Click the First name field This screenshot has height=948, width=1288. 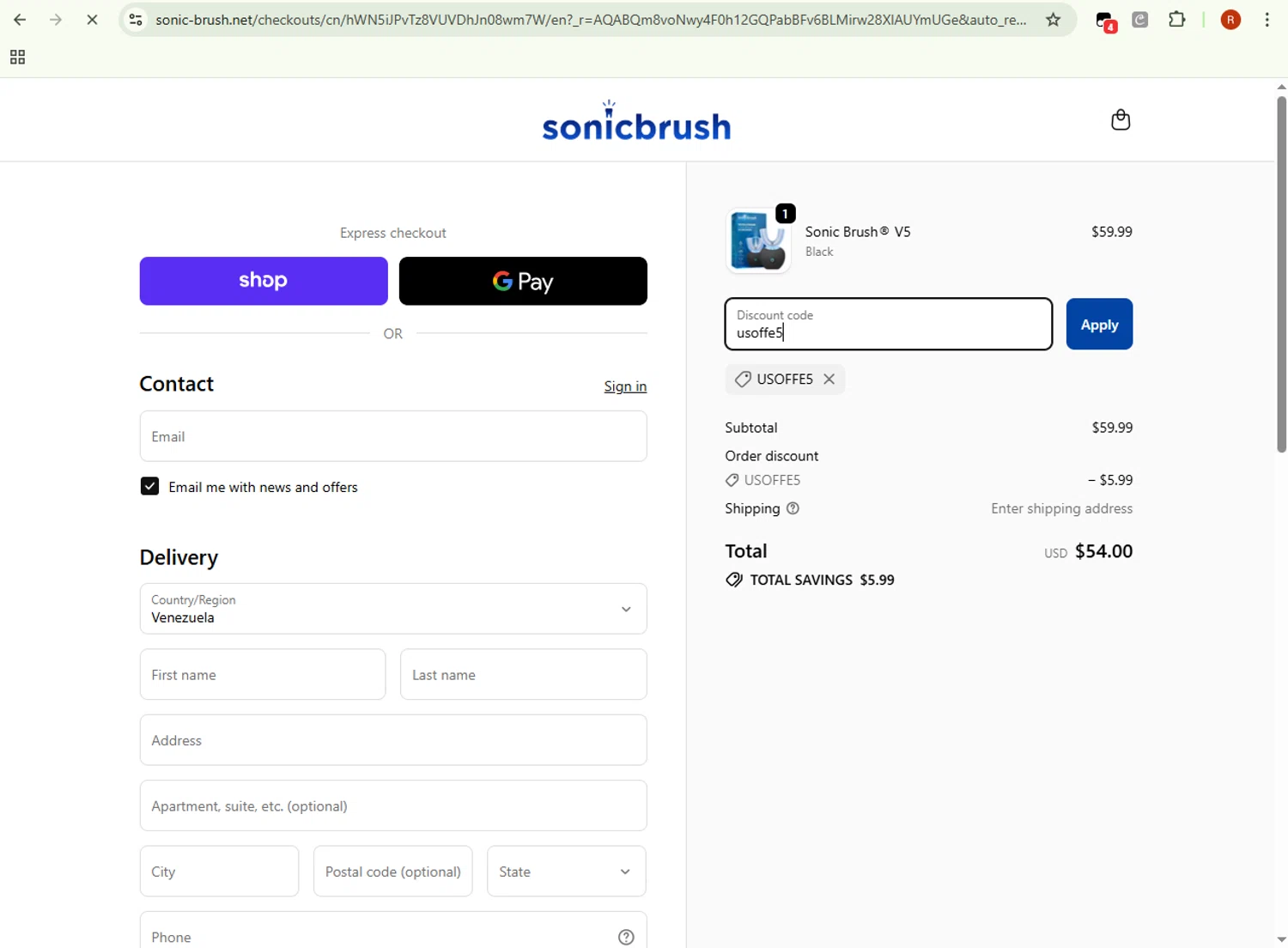tap(263, 674)
